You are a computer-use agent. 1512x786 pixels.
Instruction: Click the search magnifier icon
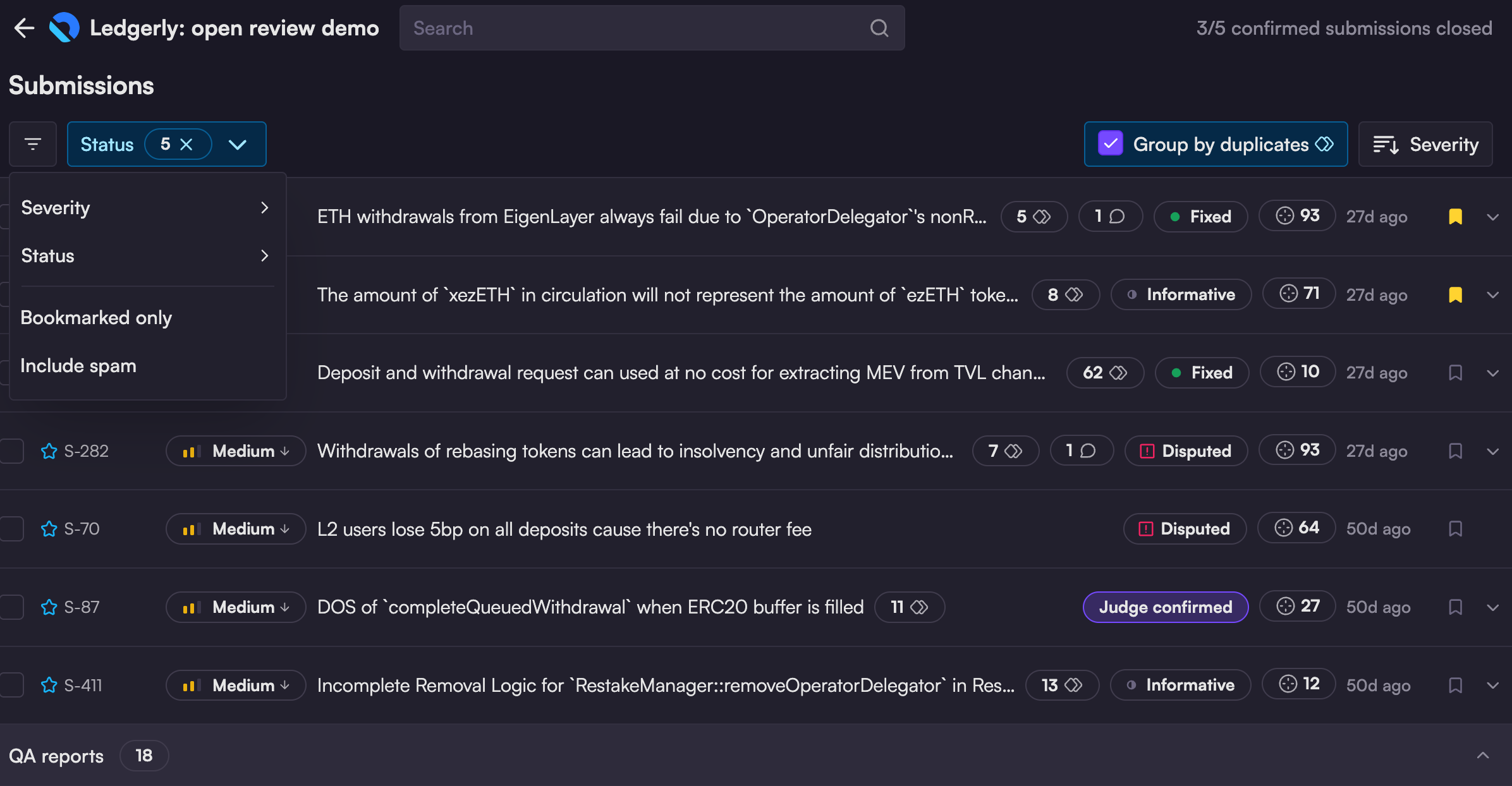tap(879, 28)
